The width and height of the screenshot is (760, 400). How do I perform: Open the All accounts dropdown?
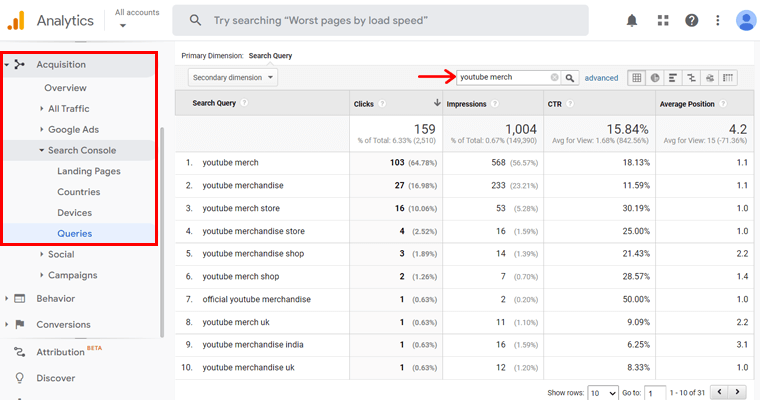pyautogui.click(x=137, y=18)
